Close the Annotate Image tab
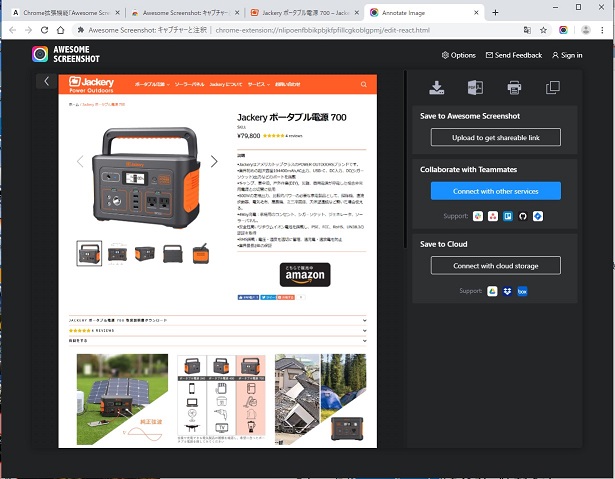 tap(476, 13)
